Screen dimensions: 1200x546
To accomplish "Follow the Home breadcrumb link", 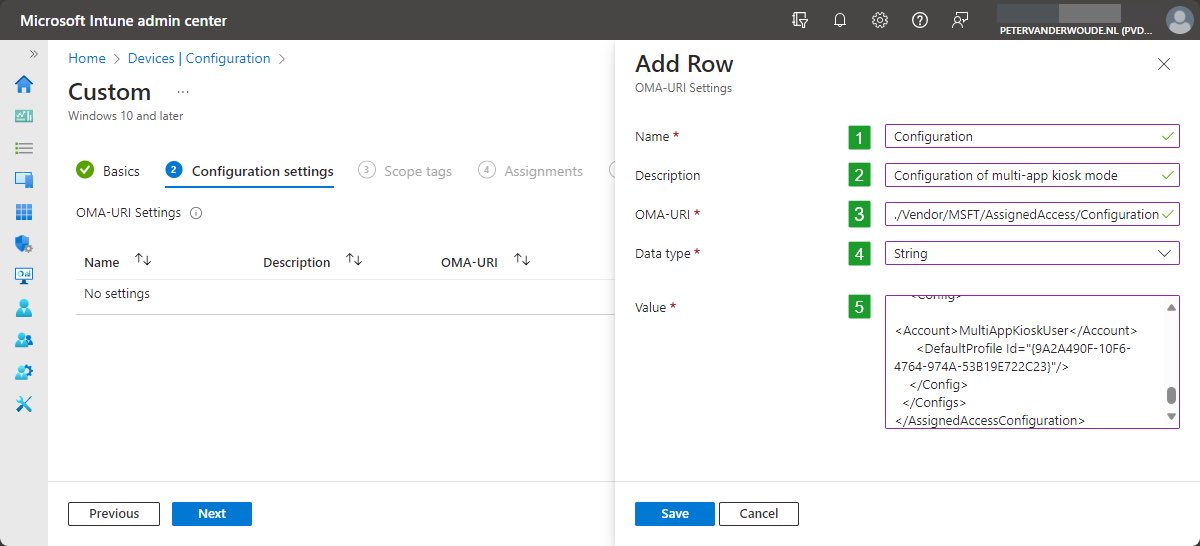I will (x=87, y=58).
